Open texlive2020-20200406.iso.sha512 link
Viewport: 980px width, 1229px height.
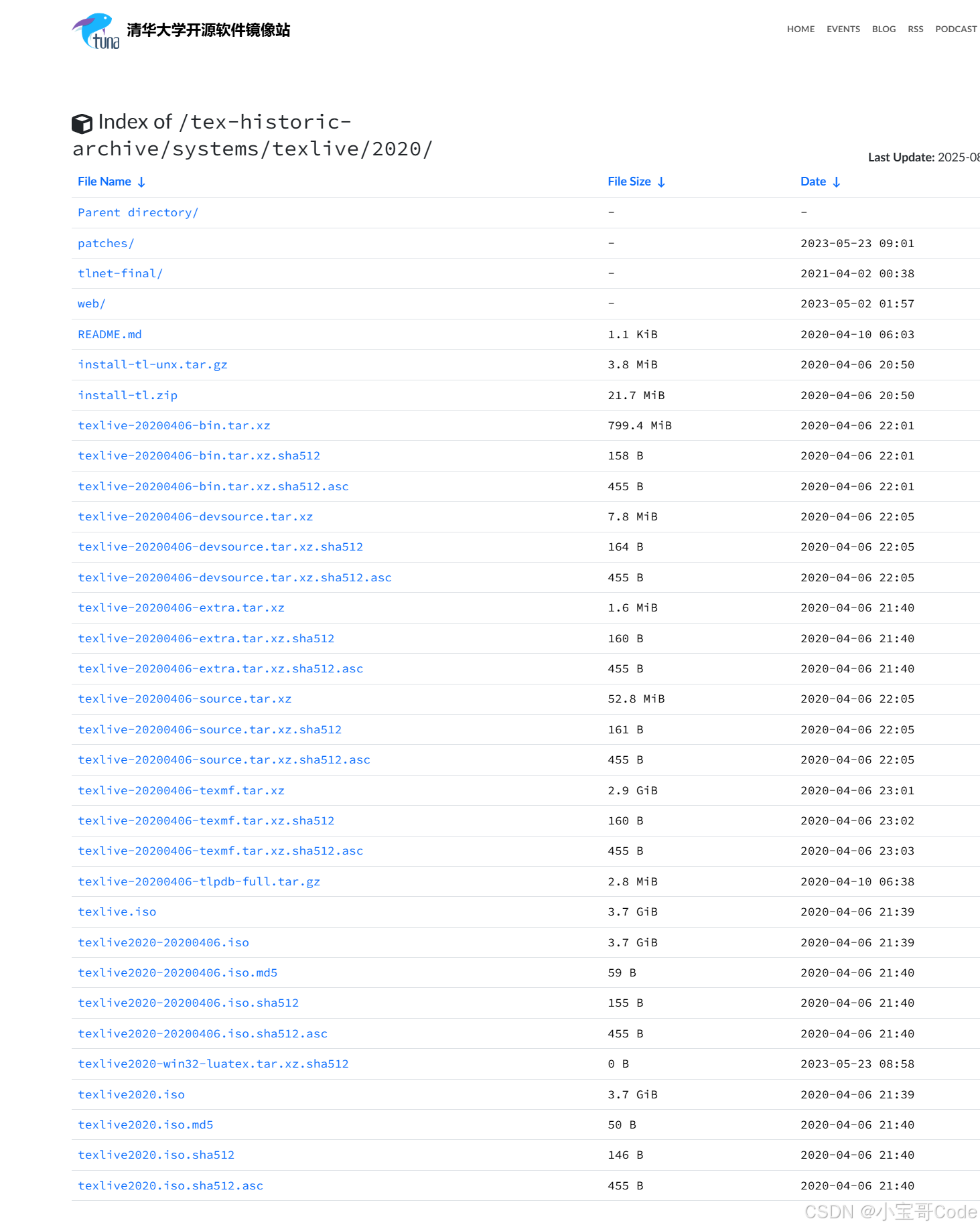[188, 1003]
